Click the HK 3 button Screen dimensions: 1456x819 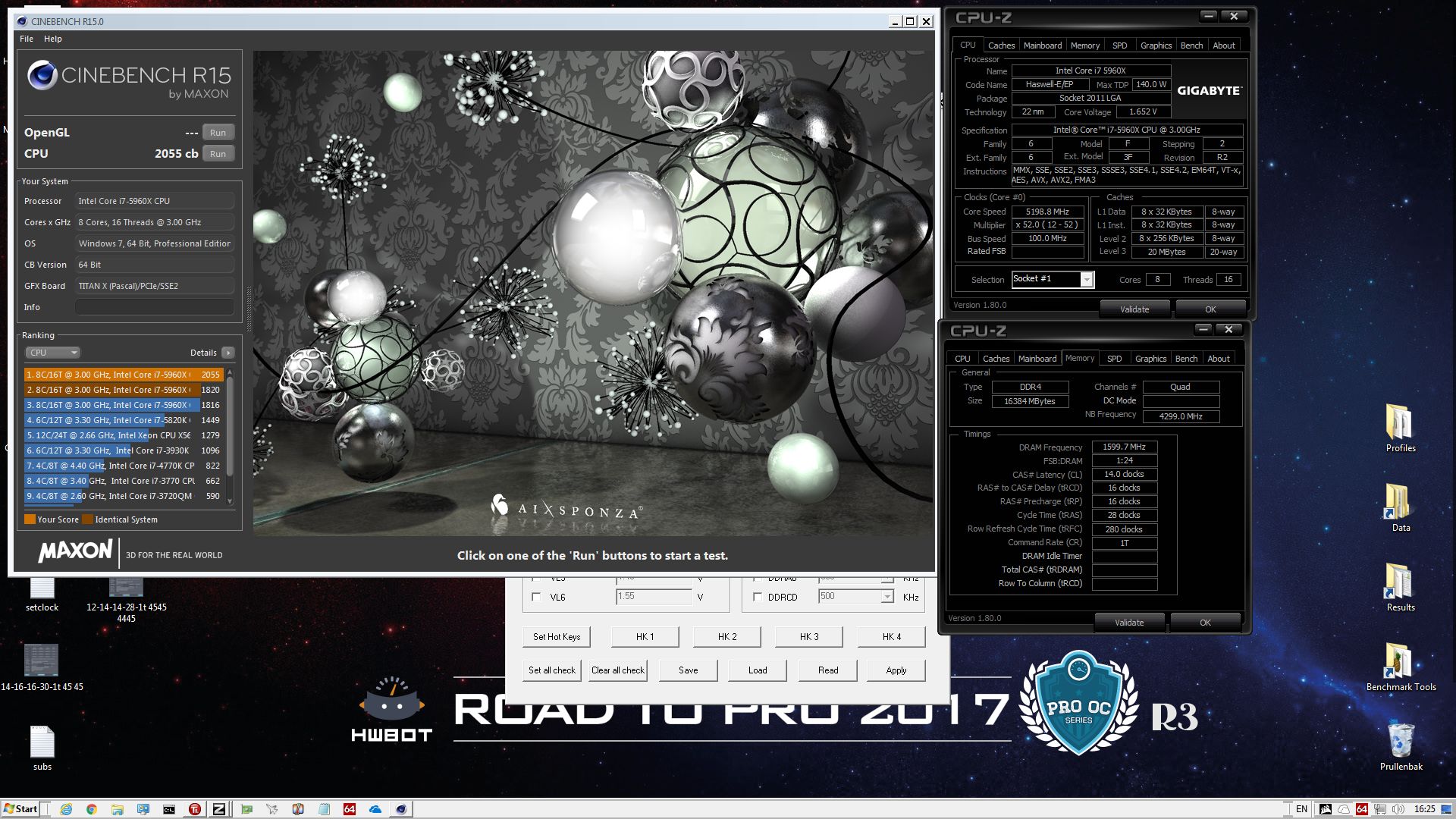click(x=809, y=637)
